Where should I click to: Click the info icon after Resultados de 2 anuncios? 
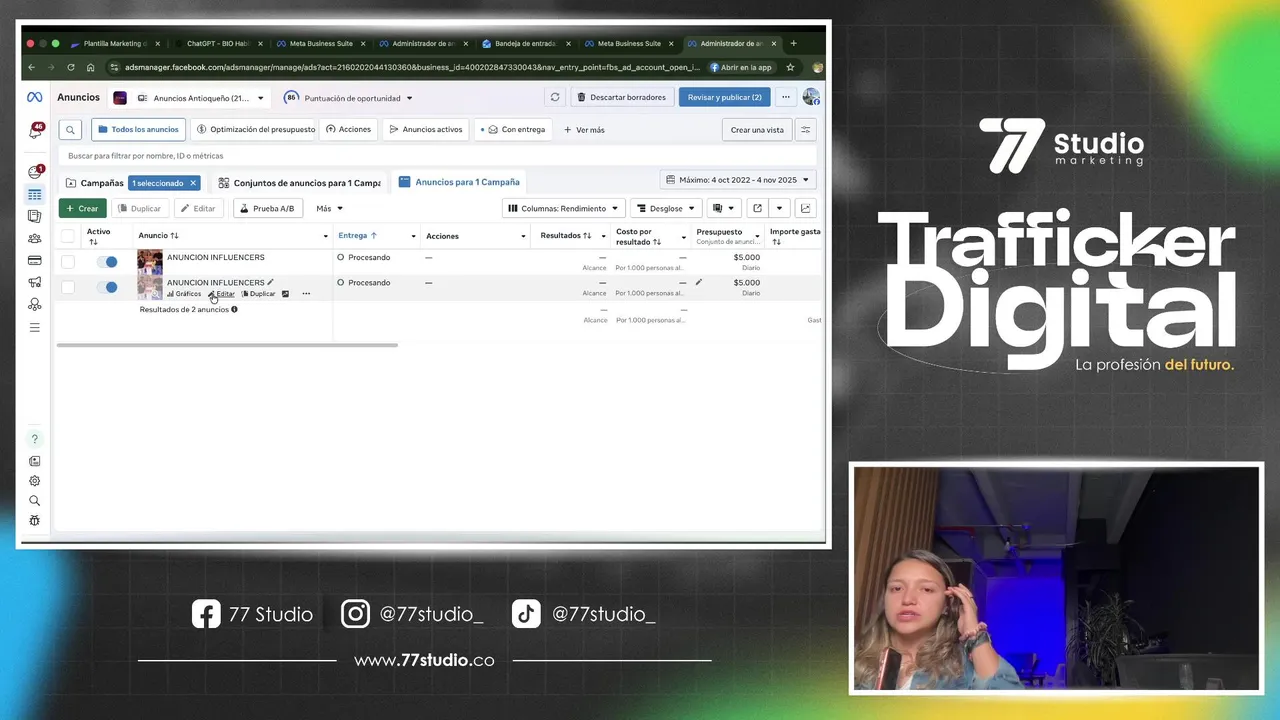tap(234, 310)
